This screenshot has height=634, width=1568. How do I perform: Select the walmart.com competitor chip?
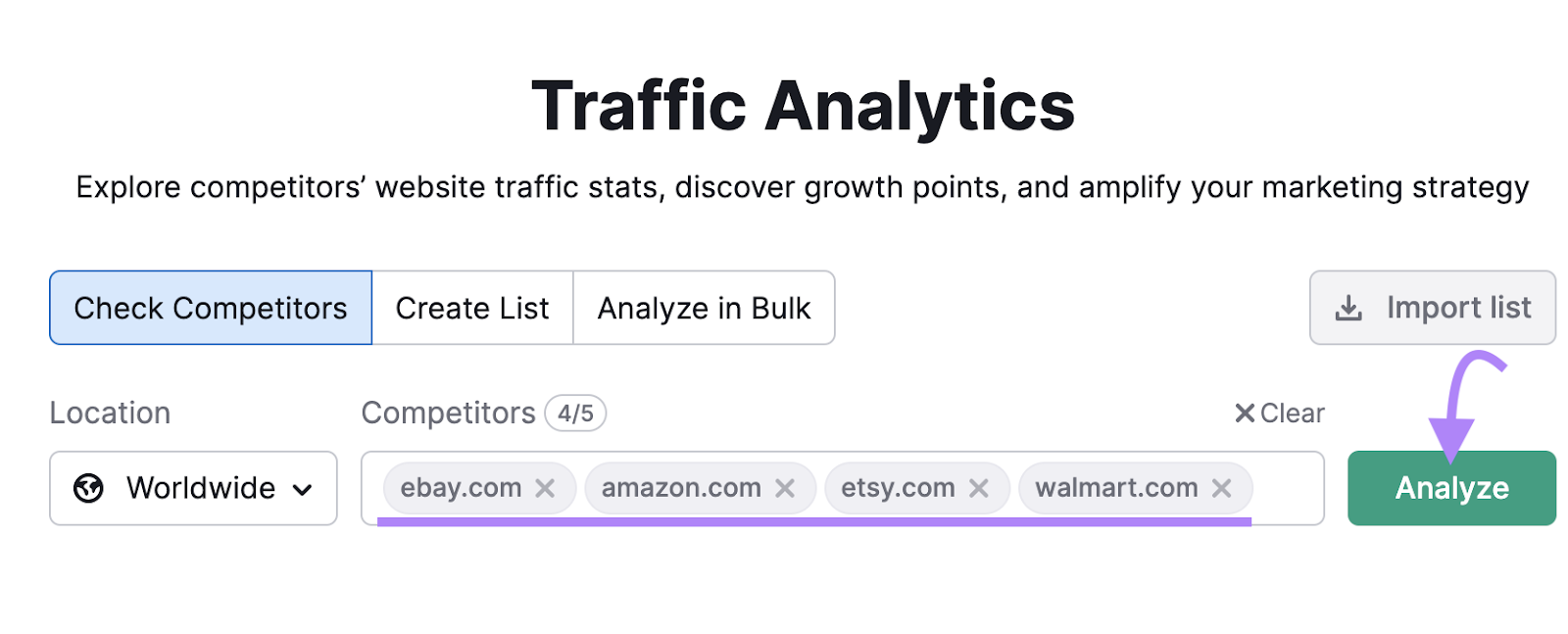click(1117, 487)
